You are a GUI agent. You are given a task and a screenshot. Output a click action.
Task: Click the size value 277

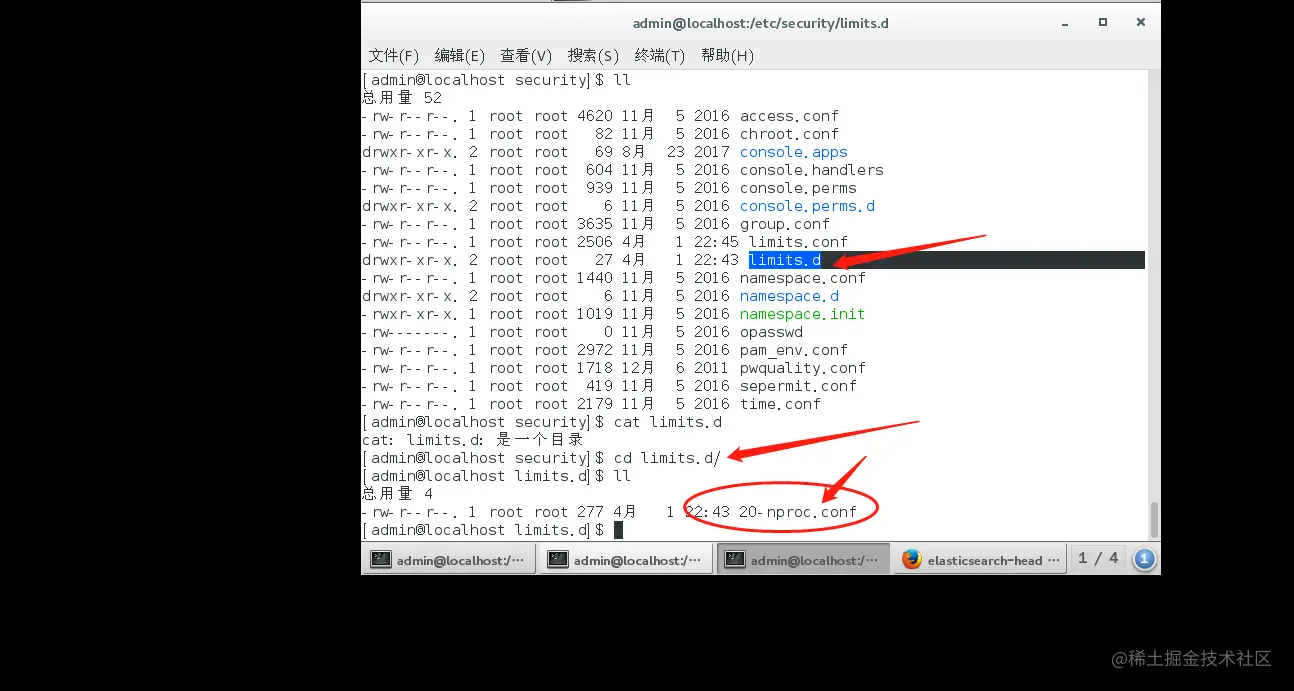click(591, 512)
